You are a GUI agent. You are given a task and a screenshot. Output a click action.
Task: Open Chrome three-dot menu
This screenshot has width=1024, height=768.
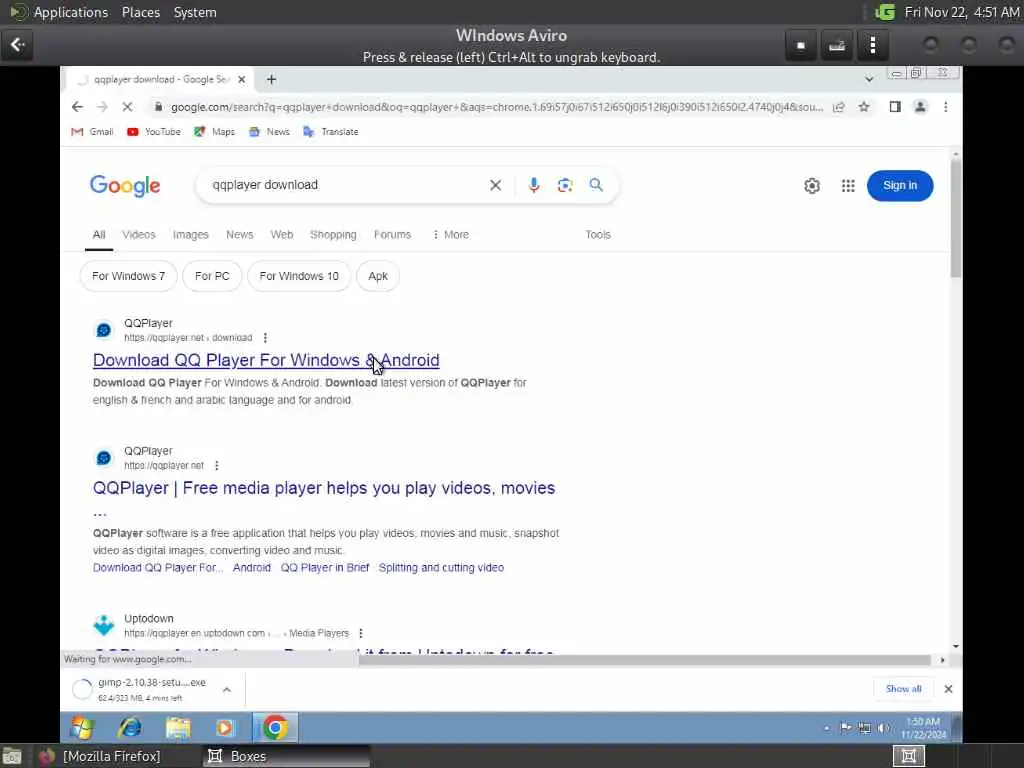pos(946,107)
